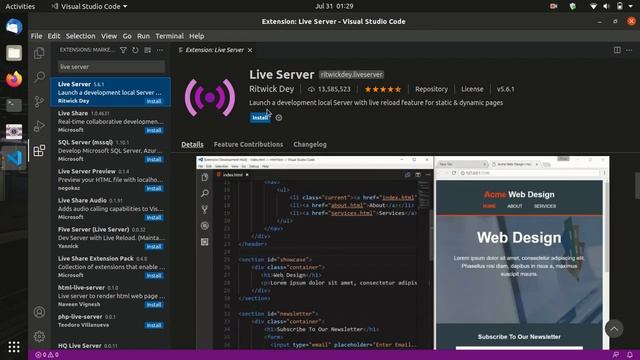Install Live Share Extension Pack
Viewport: 640px width, 360px height.
154,276
